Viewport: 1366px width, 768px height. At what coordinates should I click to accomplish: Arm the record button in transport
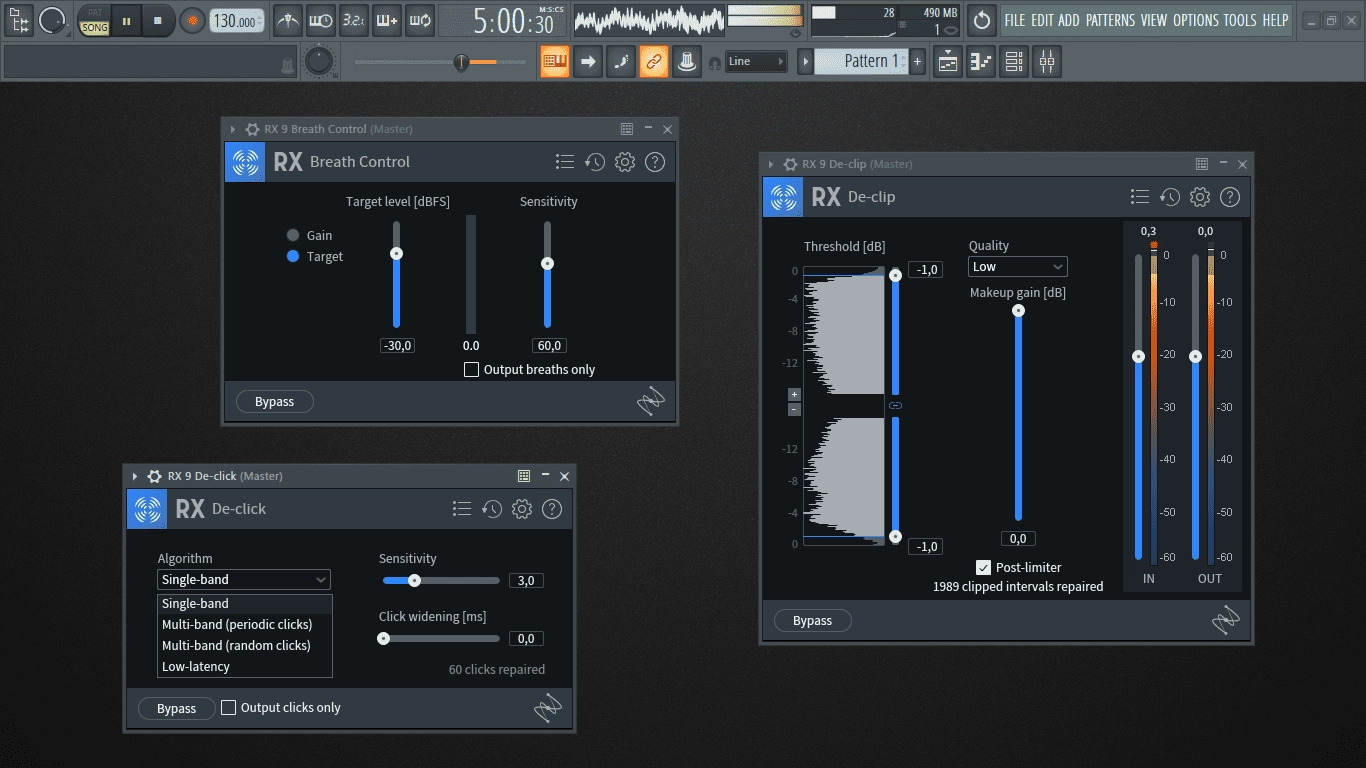click(x=192, y=20)
